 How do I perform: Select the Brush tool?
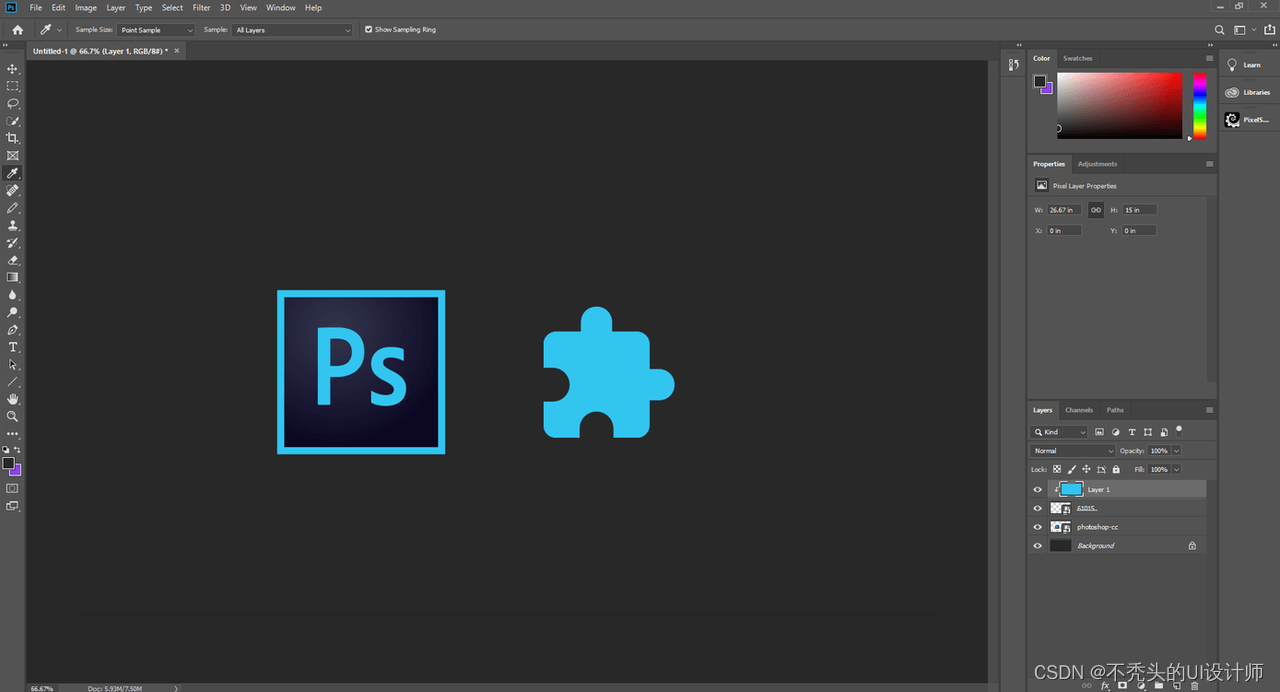pyautogui.click(x=13, y=208)
